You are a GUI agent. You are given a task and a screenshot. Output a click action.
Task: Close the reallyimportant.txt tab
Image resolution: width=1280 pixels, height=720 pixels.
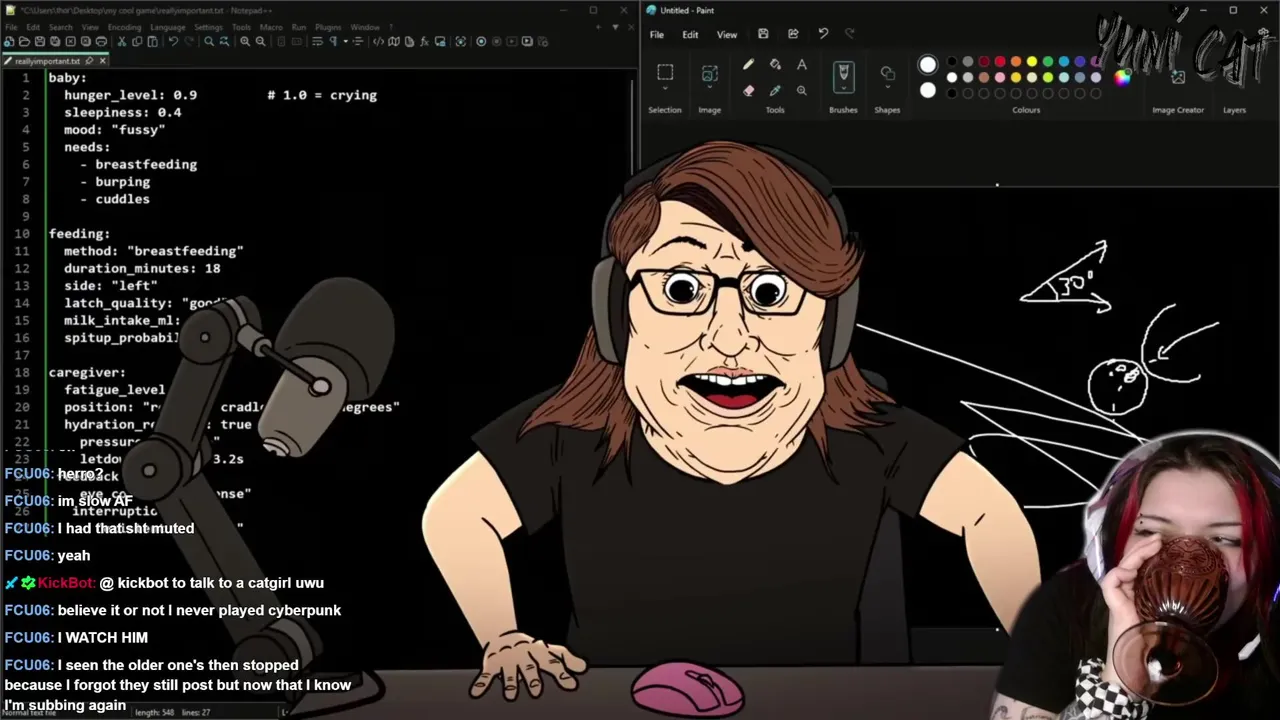[103, 61]
